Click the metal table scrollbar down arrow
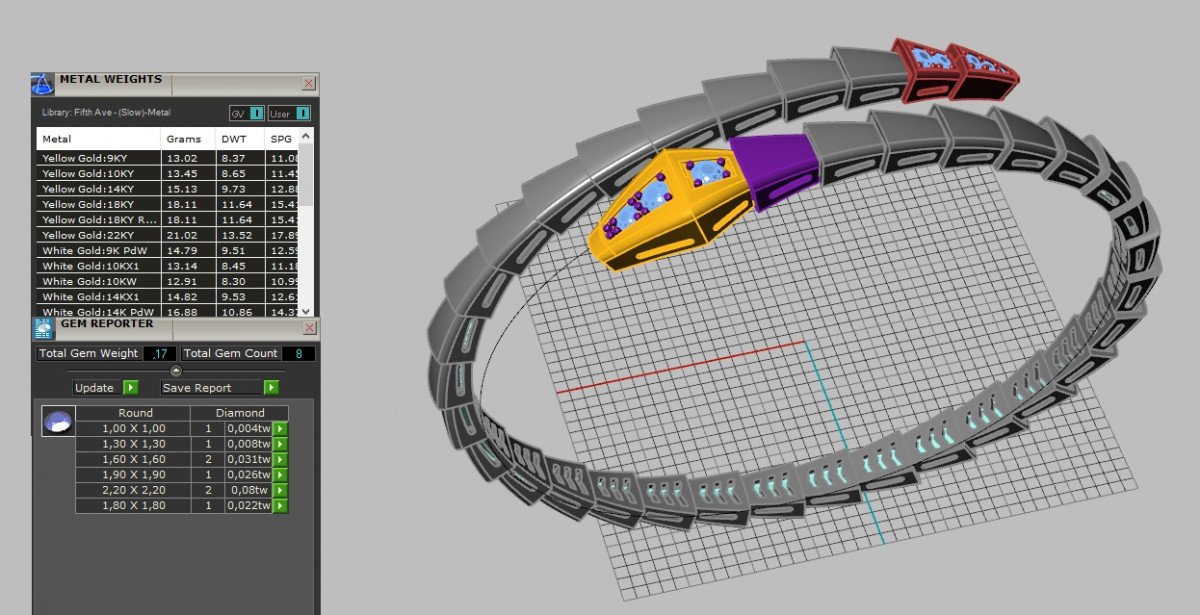This screenshot has height=615, width=1200. 307,311
